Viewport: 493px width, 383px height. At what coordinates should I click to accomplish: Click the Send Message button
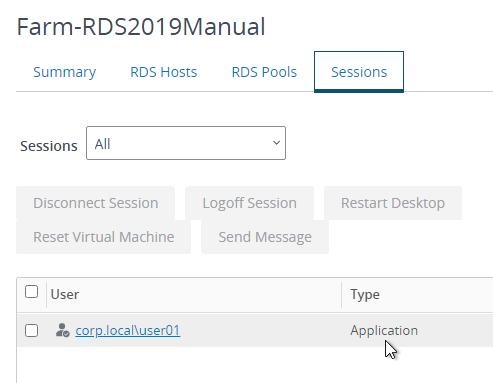pos(265,237)
